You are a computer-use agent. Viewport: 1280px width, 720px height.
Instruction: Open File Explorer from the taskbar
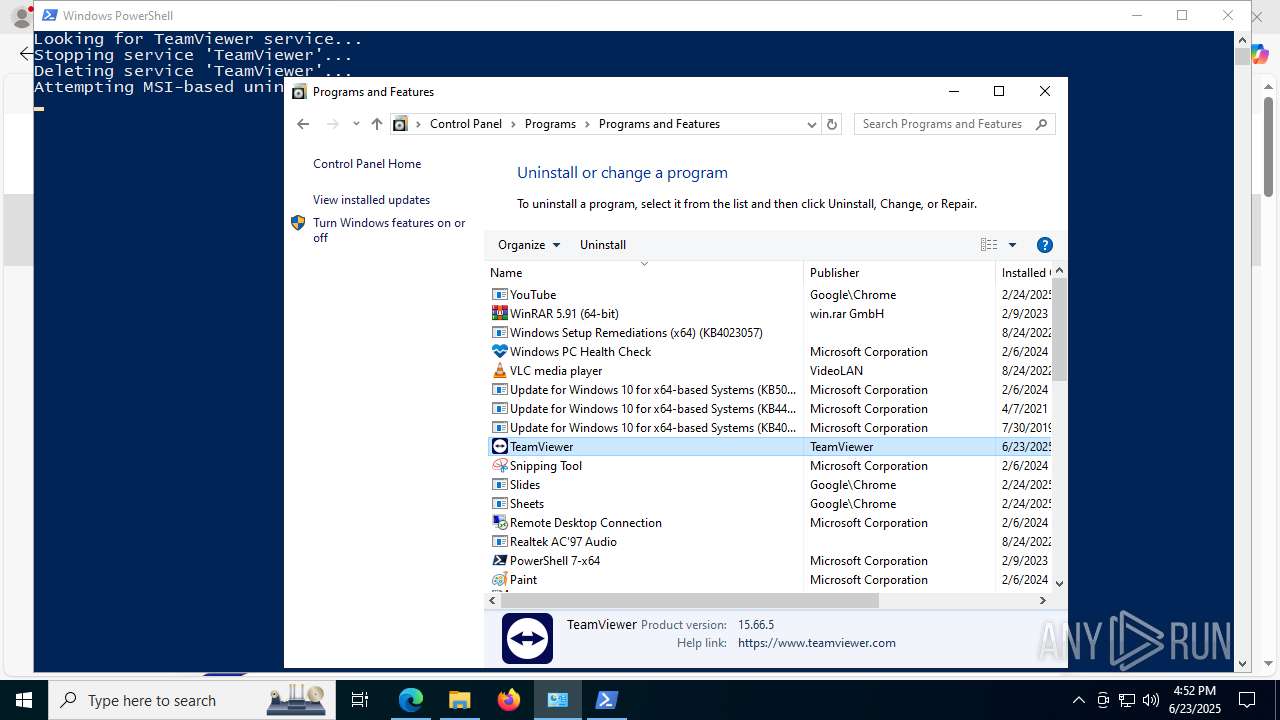(x=460, y=700)
